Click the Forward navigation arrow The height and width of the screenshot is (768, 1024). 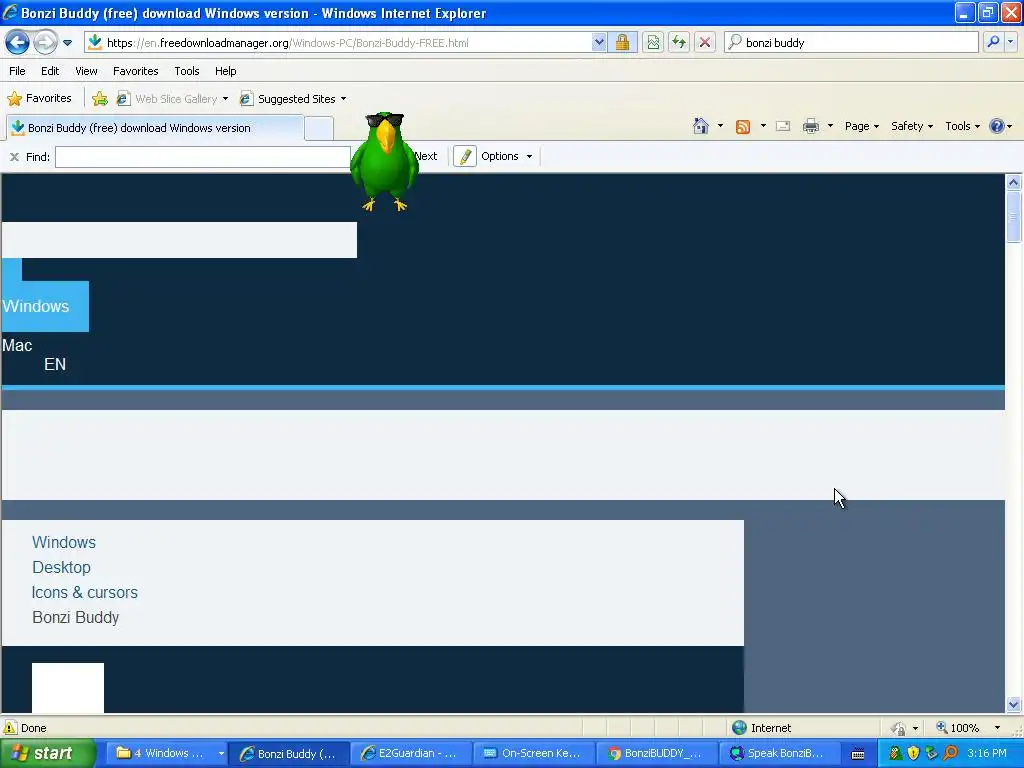[x=45, y=43]
